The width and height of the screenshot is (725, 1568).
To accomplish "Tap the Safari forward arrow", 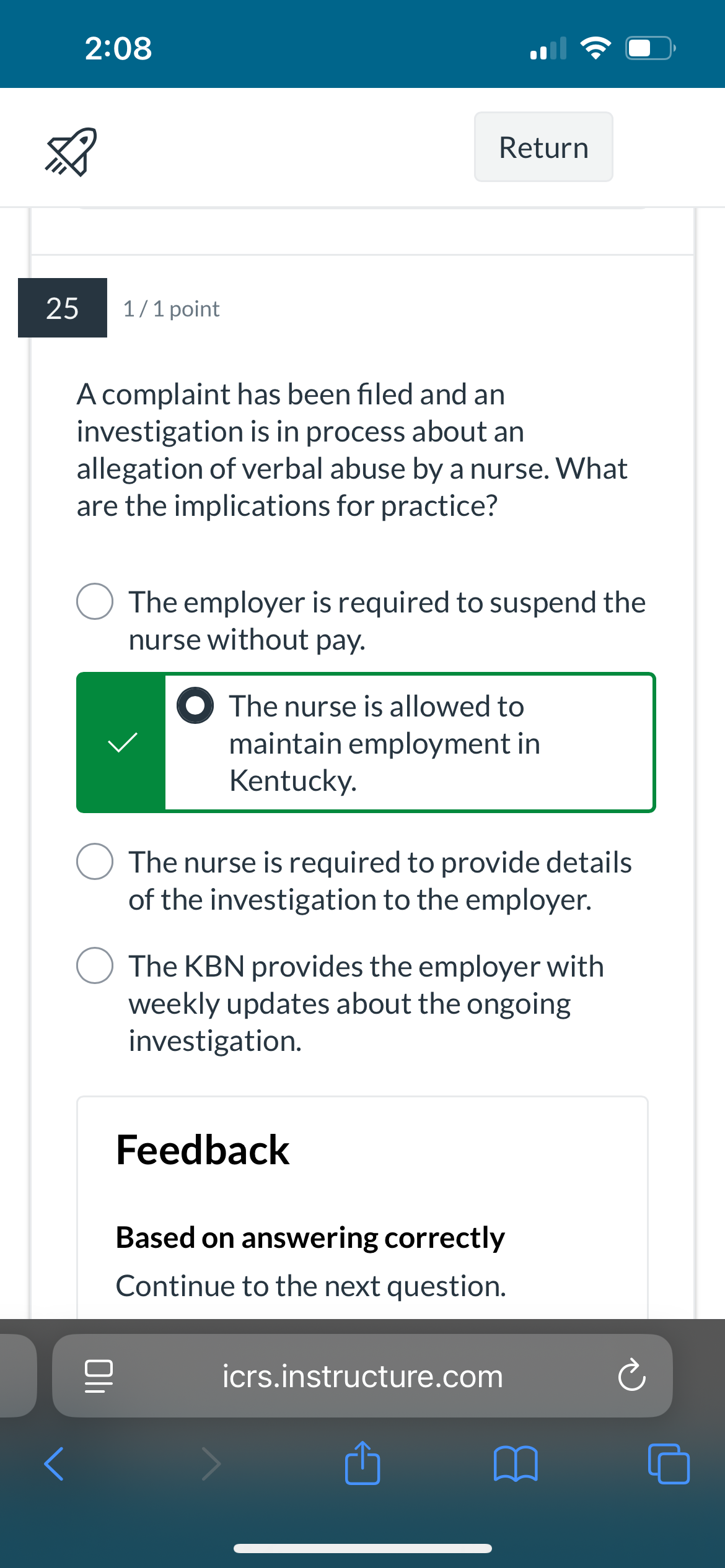I will pos(211,1464).
